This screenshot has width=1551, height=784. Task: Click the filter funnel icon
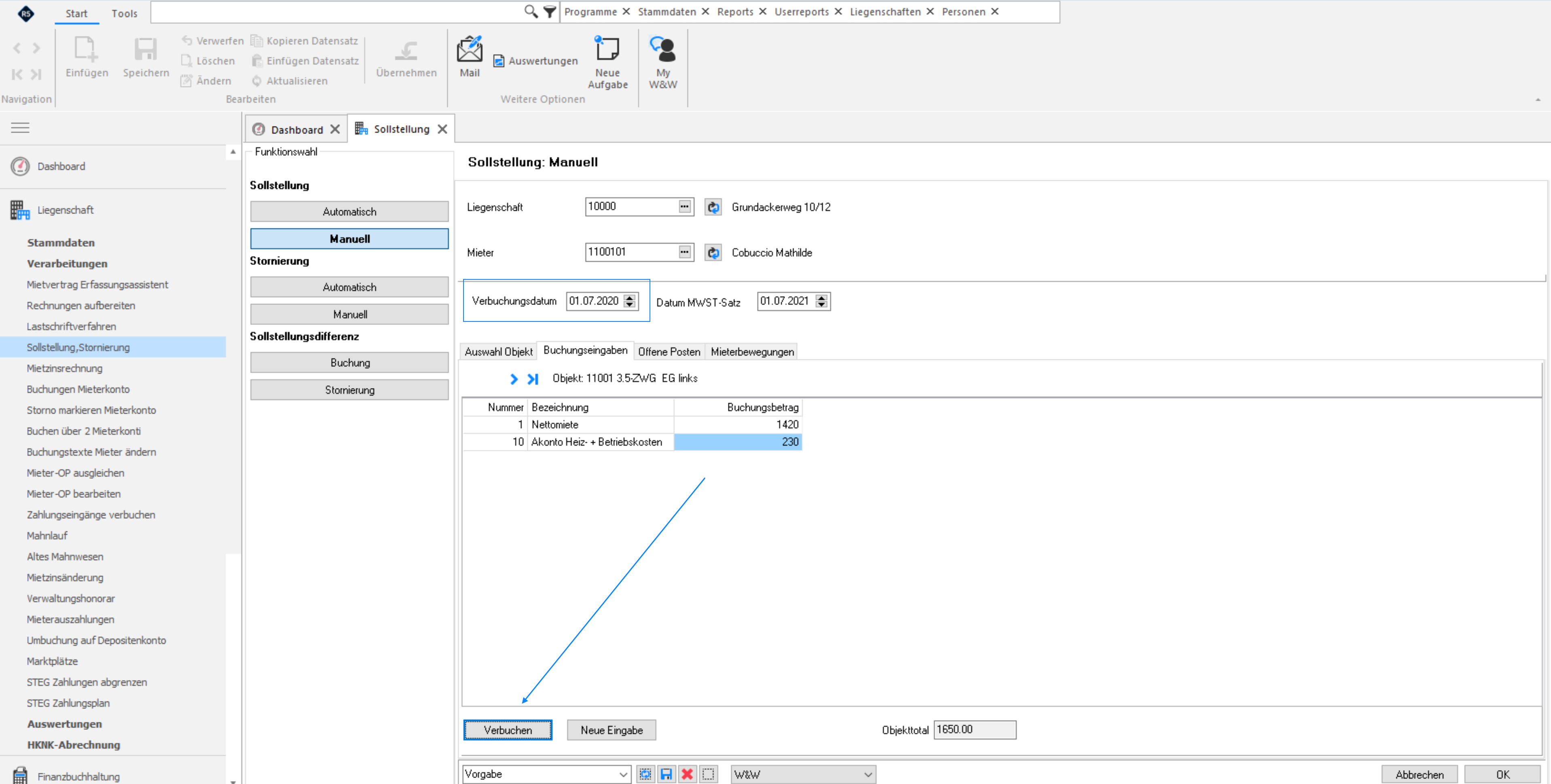(x=549, y=11)
